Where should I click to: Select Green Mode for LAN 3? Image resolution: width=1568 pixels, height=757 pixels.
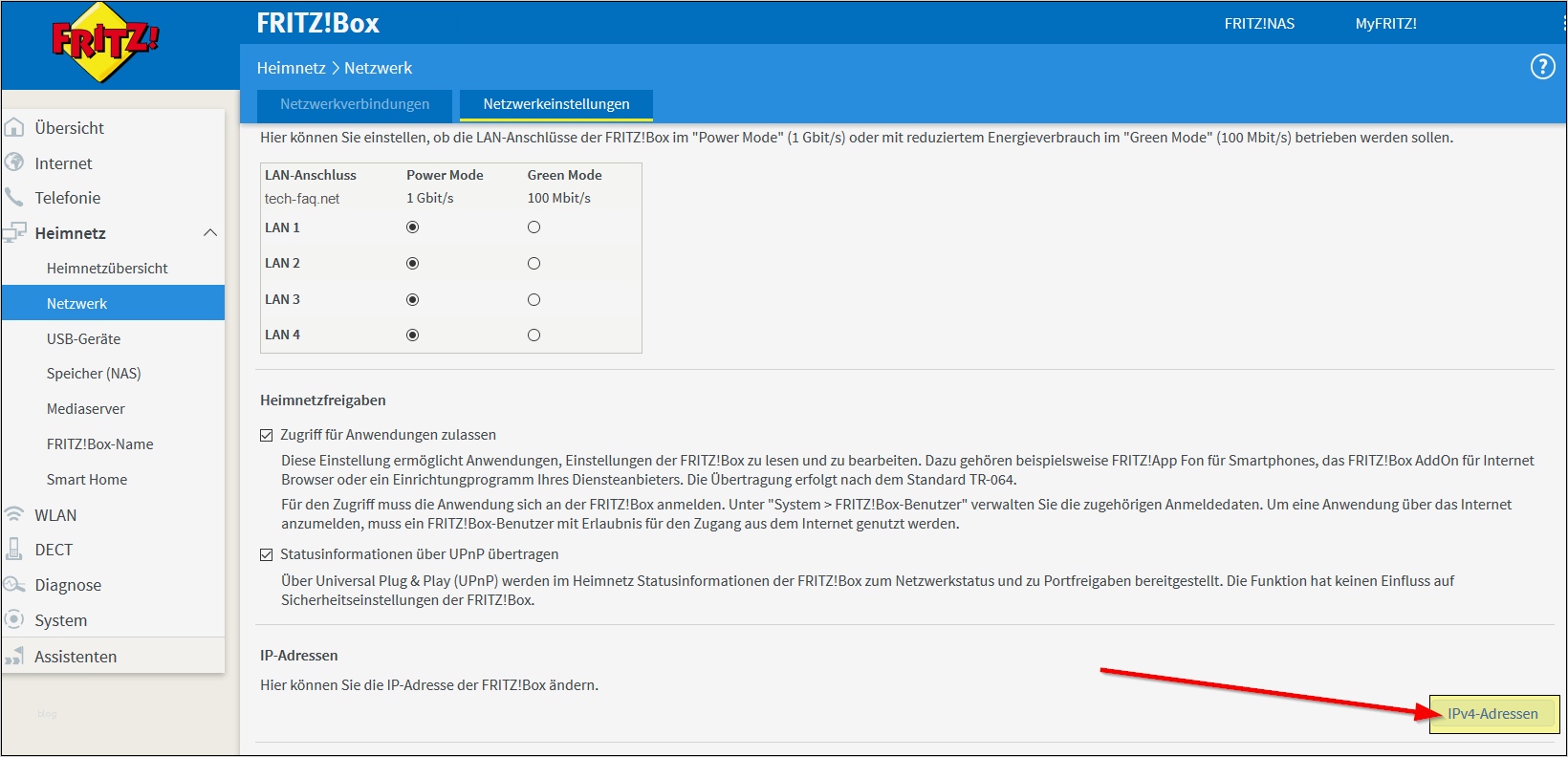coord(534,299)
